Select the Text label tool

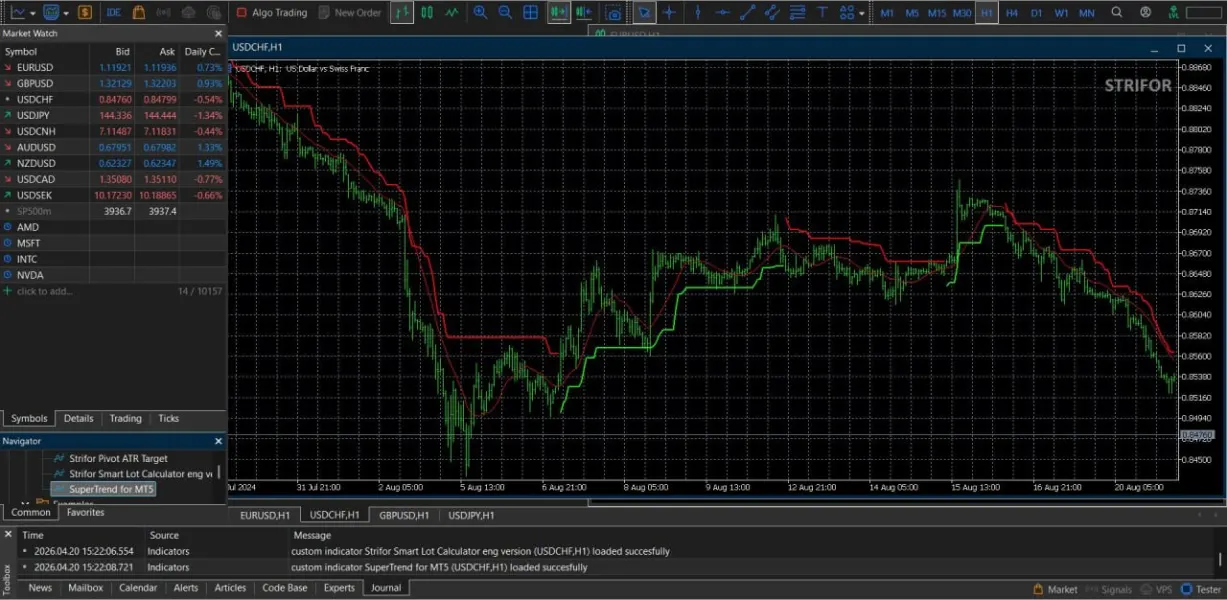[822, 13]
